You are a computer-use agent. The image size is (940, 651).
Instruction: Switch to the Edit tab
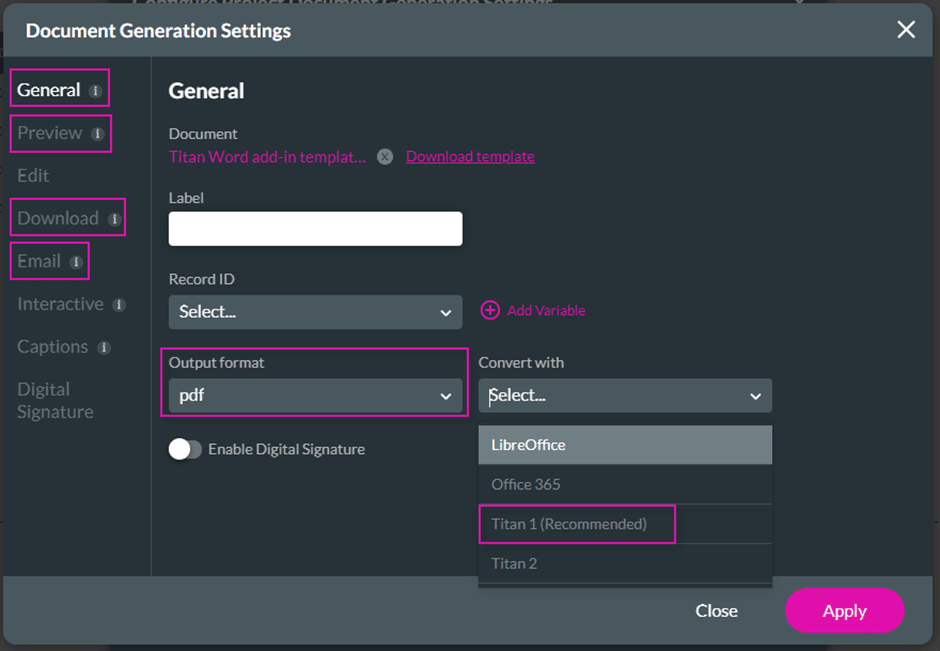tap(33, 176)
